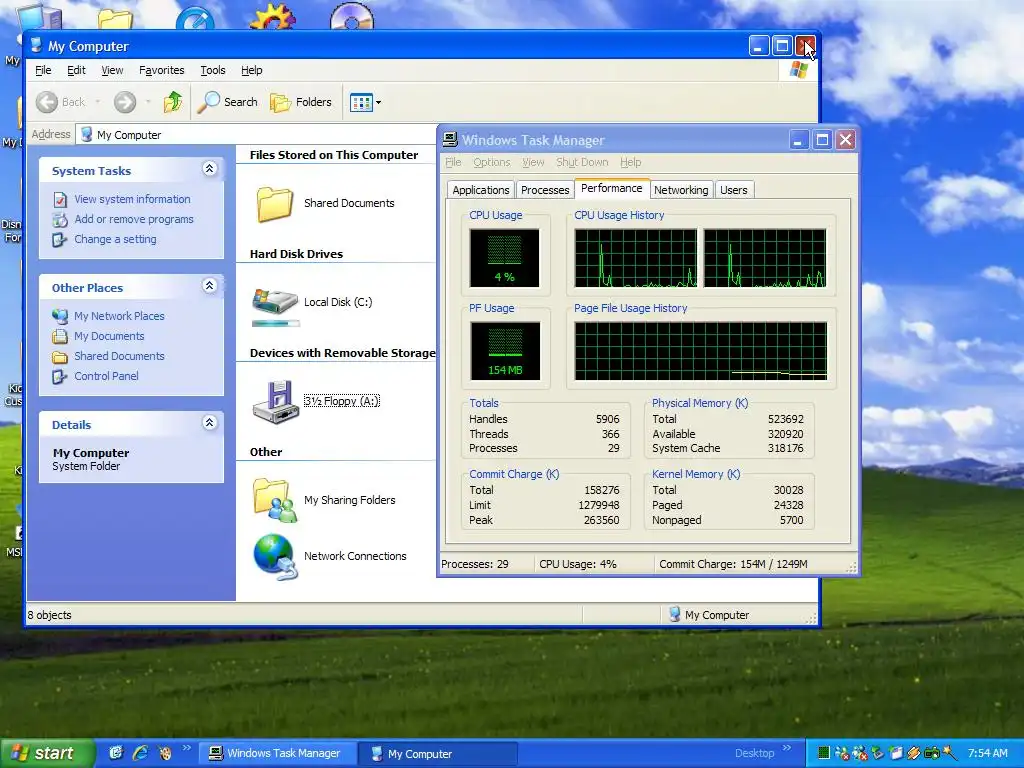
Task: Open Shut Down menu in Task Manager
Action: point(582,162)
